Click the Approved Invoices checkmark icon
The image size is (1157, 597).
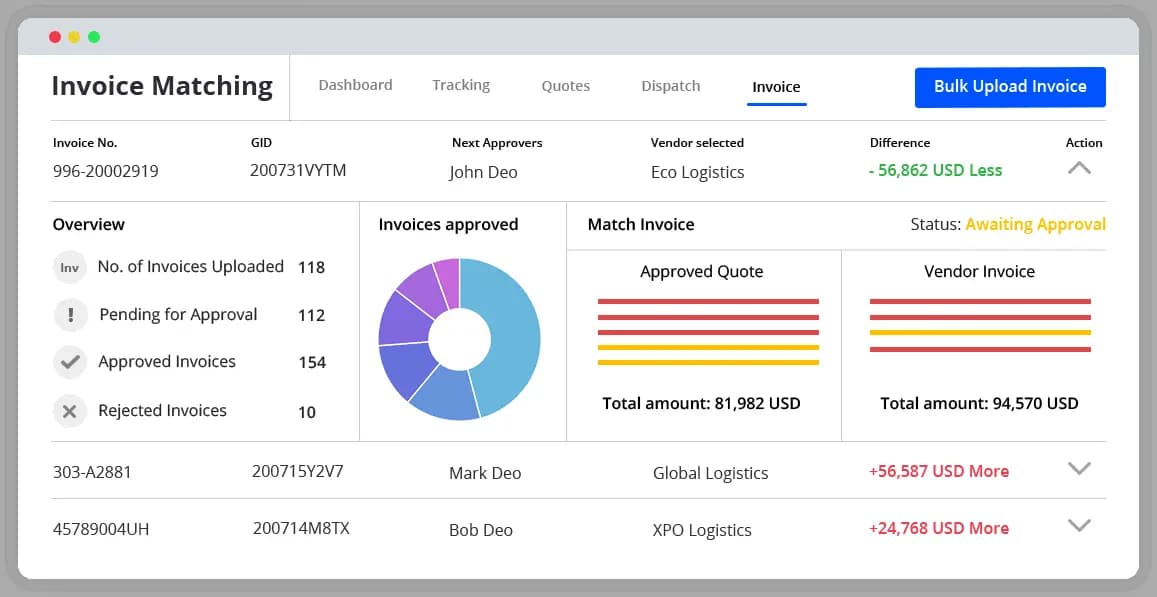(x=68, y=362)
